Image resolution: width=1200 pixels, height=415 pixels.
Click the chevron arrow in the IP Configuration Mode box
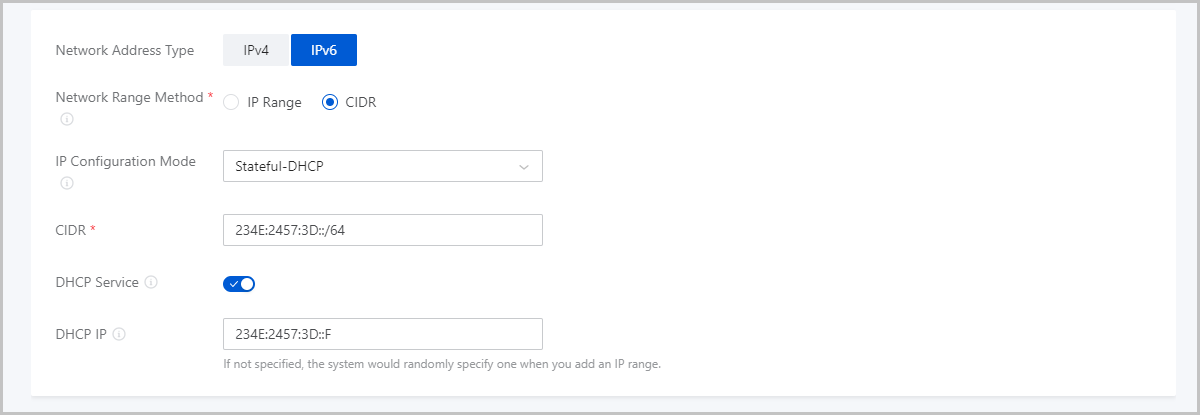click(524, 167)
